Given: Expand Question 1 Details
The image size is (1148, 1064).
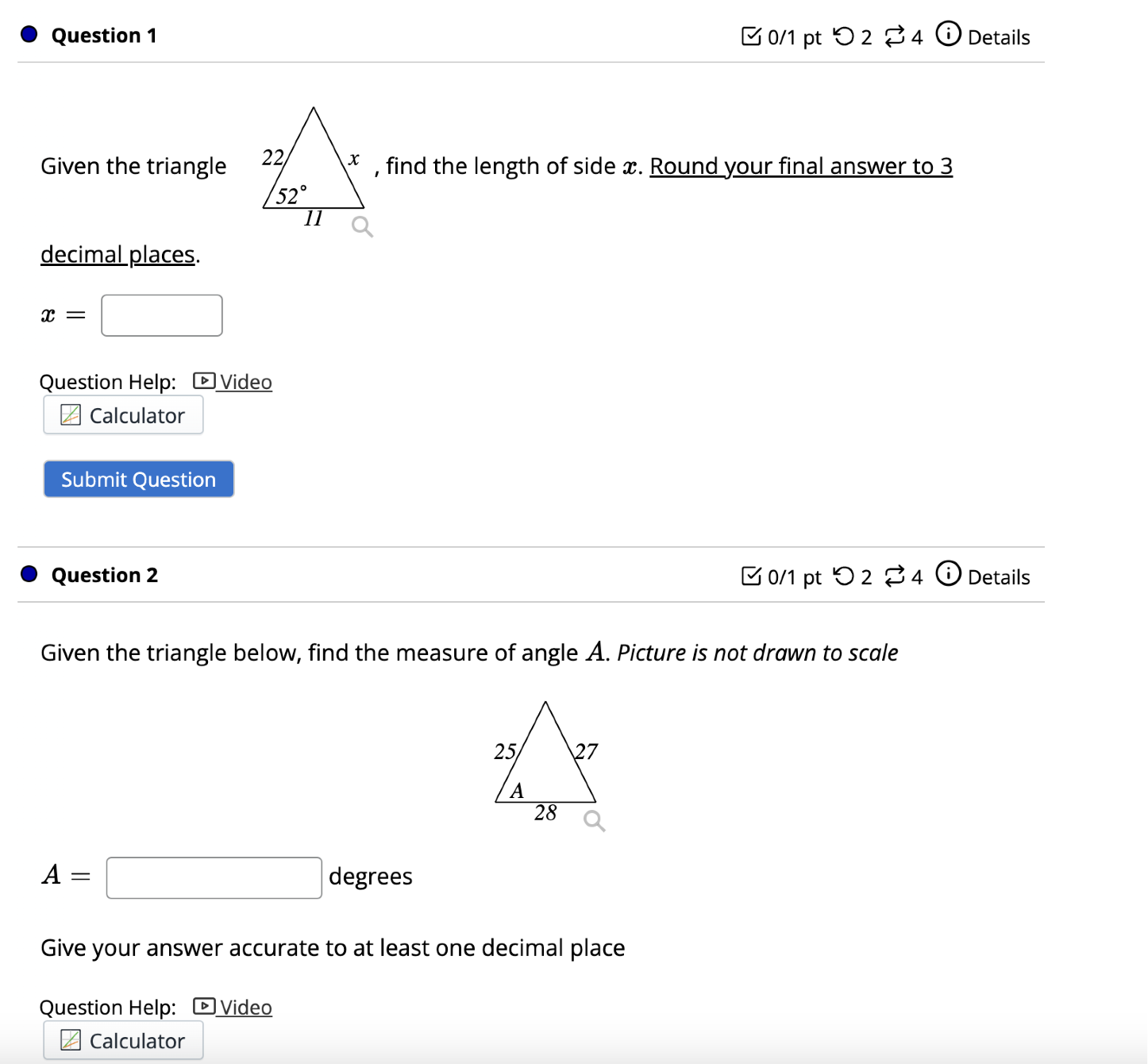Looking at the screenshot, I should click(999, 37).
